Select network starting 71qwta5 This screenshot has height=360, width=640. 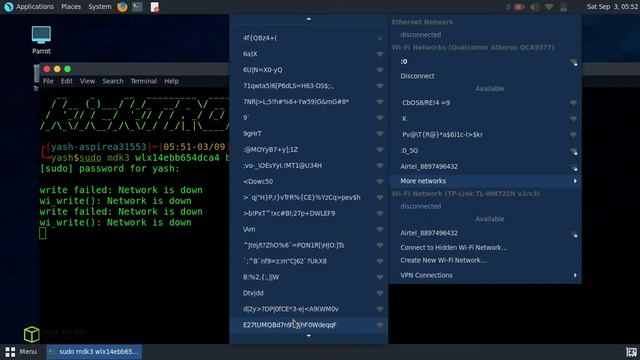309,86
